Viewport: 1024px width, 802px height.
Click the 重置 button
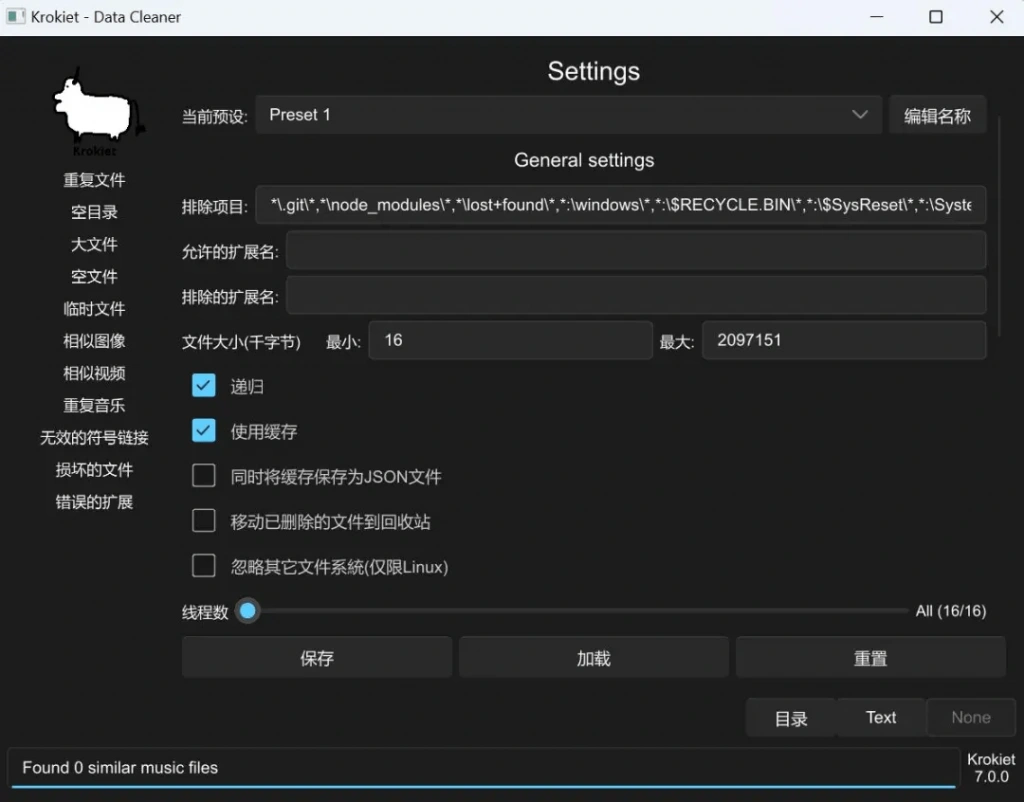pos(870,658)
